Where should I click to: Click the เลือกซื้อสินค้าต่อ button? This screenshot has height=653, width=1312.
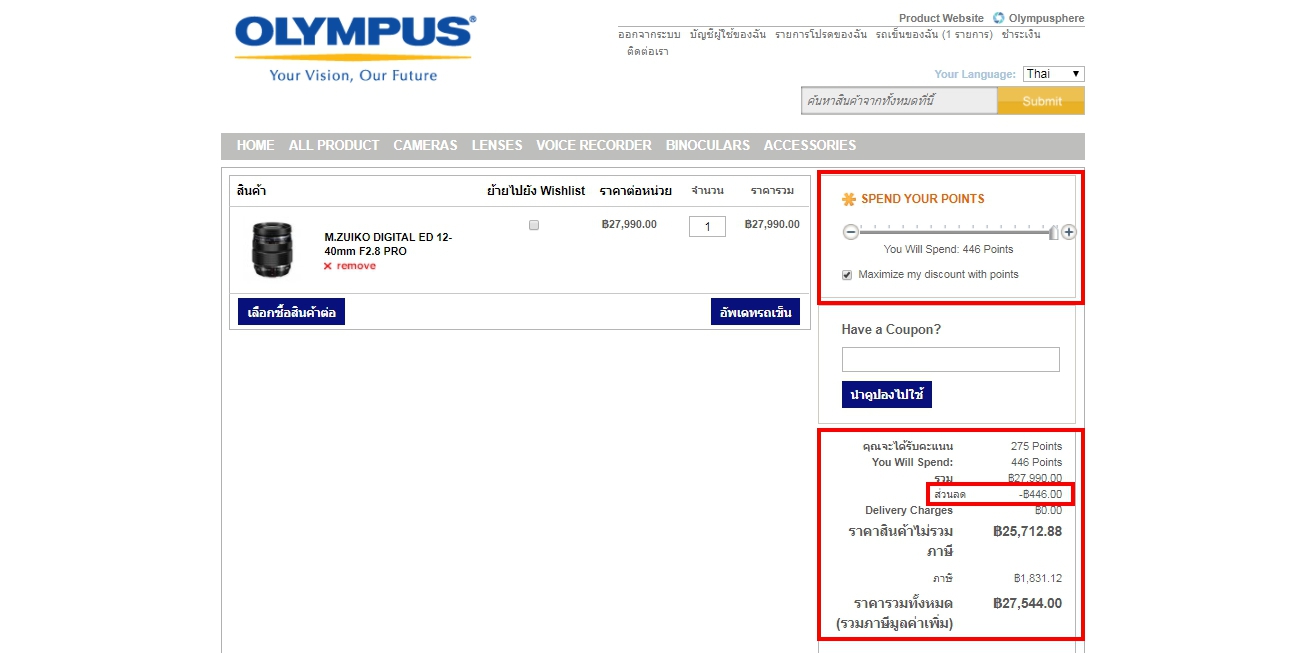[x=291, y=312]
